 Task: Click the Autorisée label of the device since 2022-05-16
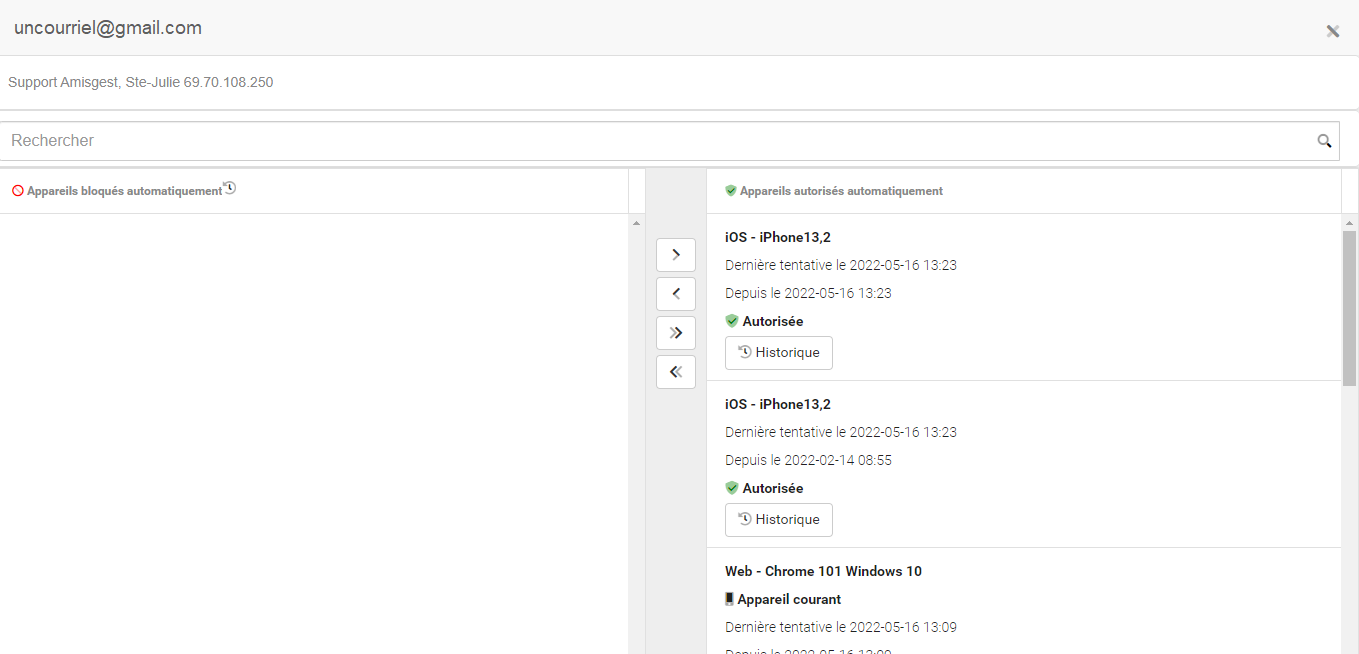click(x=773, y=321)
